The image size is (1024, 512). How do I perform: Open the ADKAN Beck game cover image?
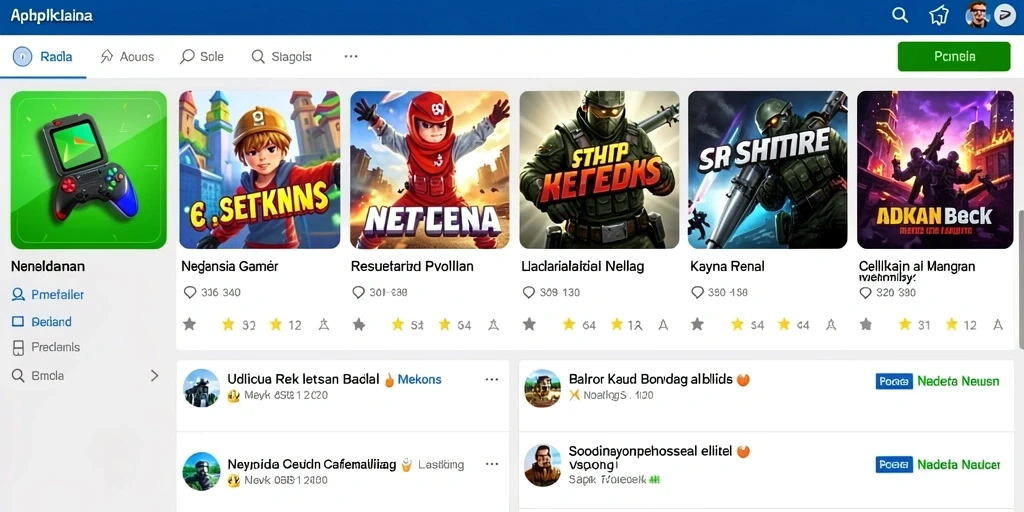[935, 170]
